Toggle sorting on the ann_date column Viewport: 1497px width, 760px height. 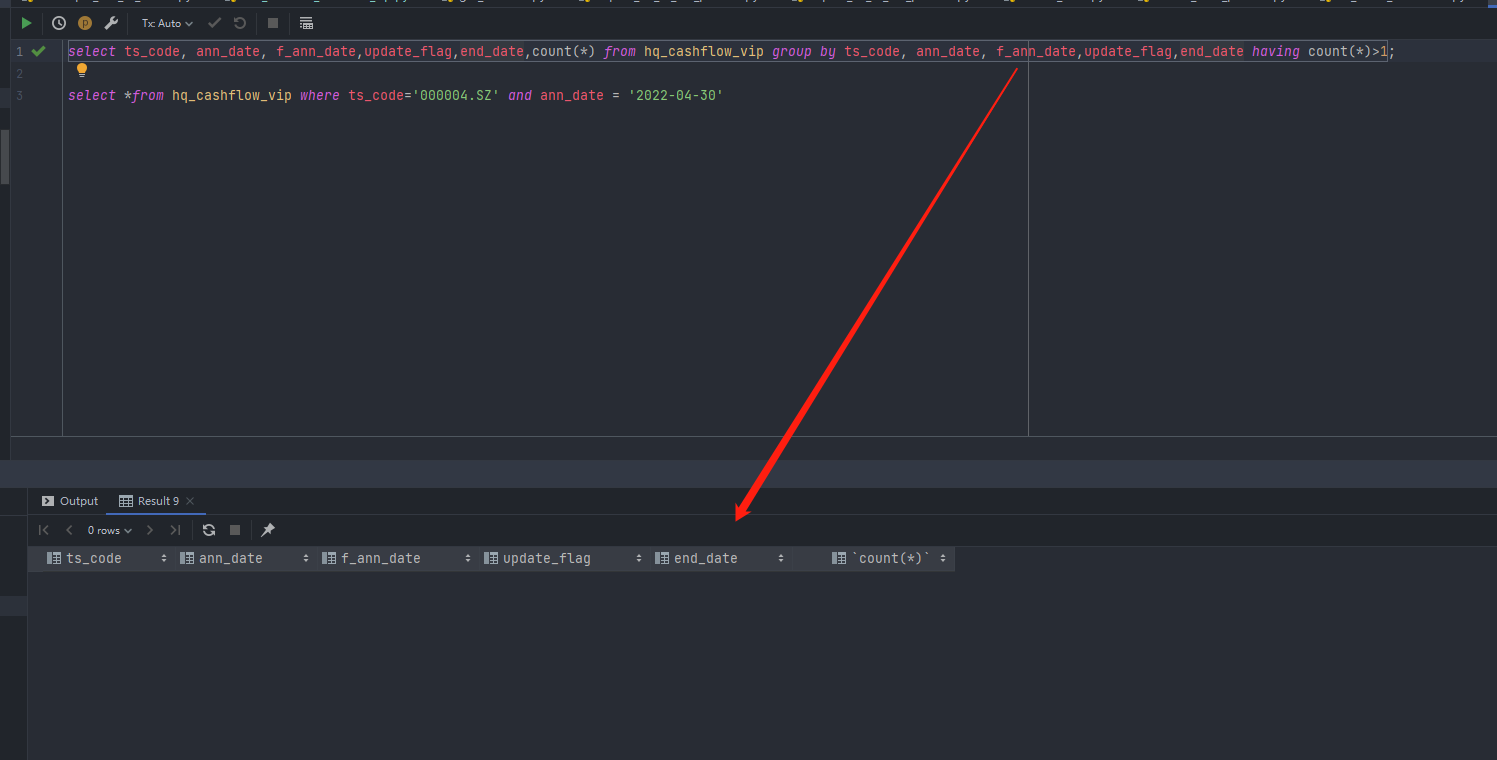[306, 559]
